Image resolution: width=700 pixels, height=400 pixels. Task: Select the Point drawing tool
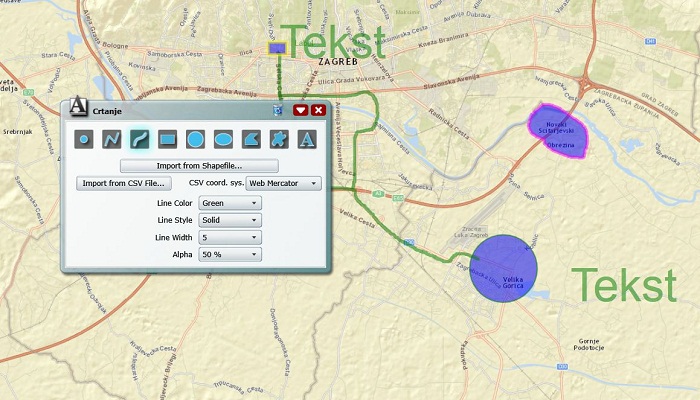coord(84,139)
